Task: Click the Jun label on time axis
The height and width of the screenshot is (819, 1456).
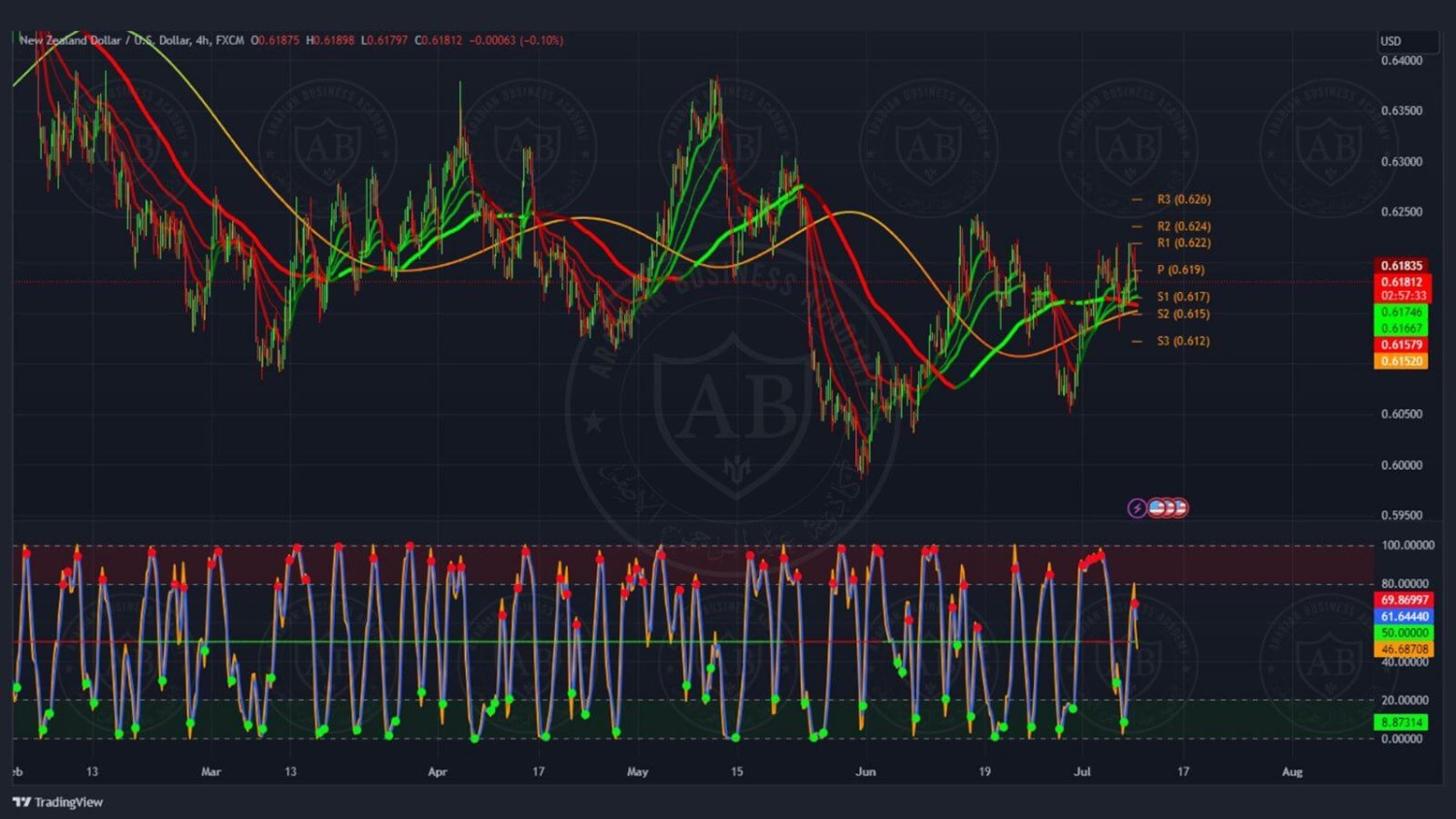Action: 865,771
